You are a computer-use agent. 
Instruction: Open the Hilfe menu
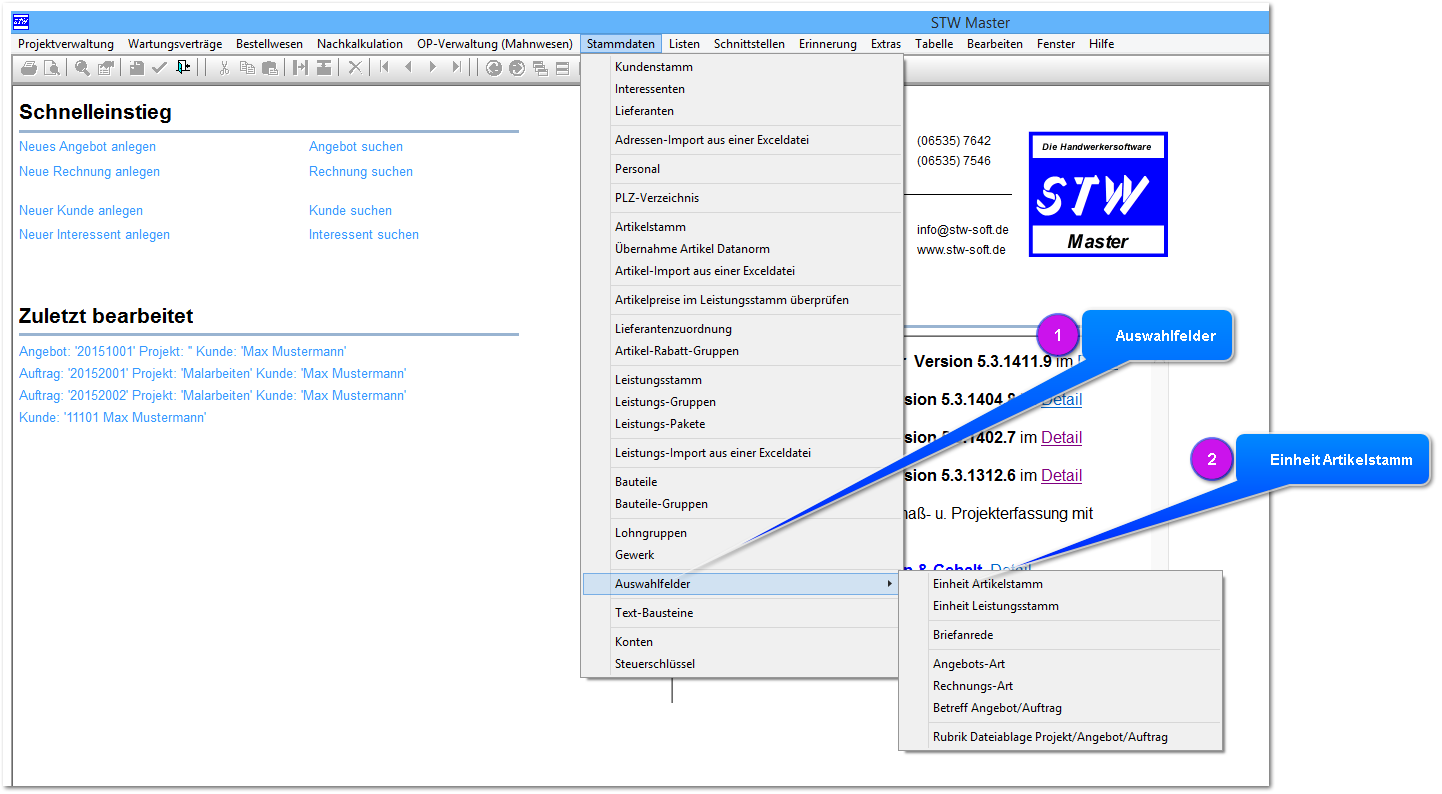1101,44
